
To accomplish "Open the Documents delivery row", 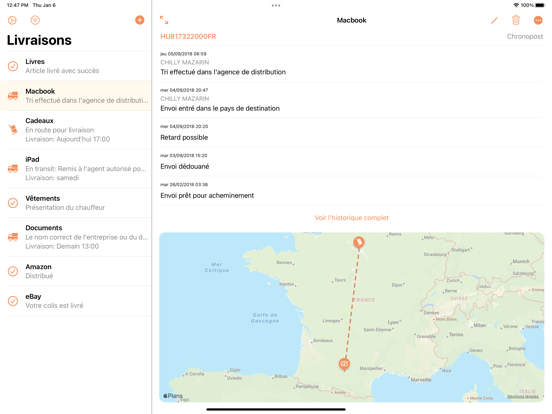I will tap(76, 237).
